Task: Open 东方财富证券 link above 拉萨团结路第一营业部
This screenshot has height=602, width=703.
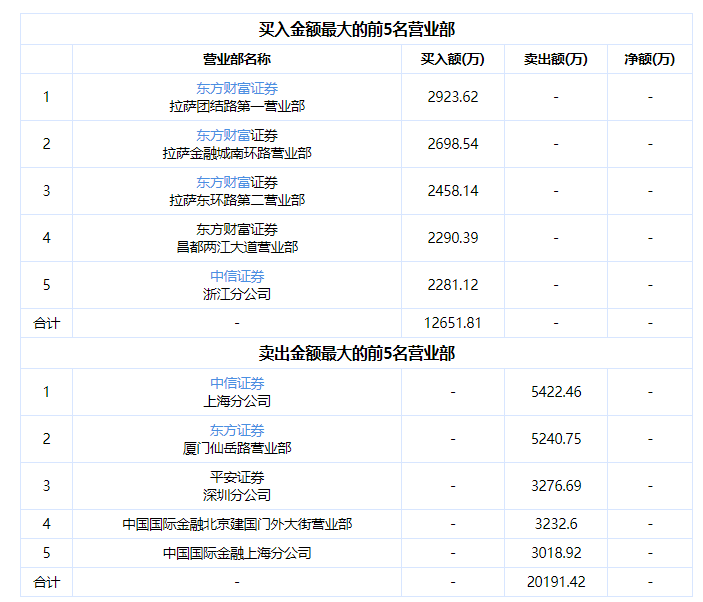Action: tap(237, 88)
